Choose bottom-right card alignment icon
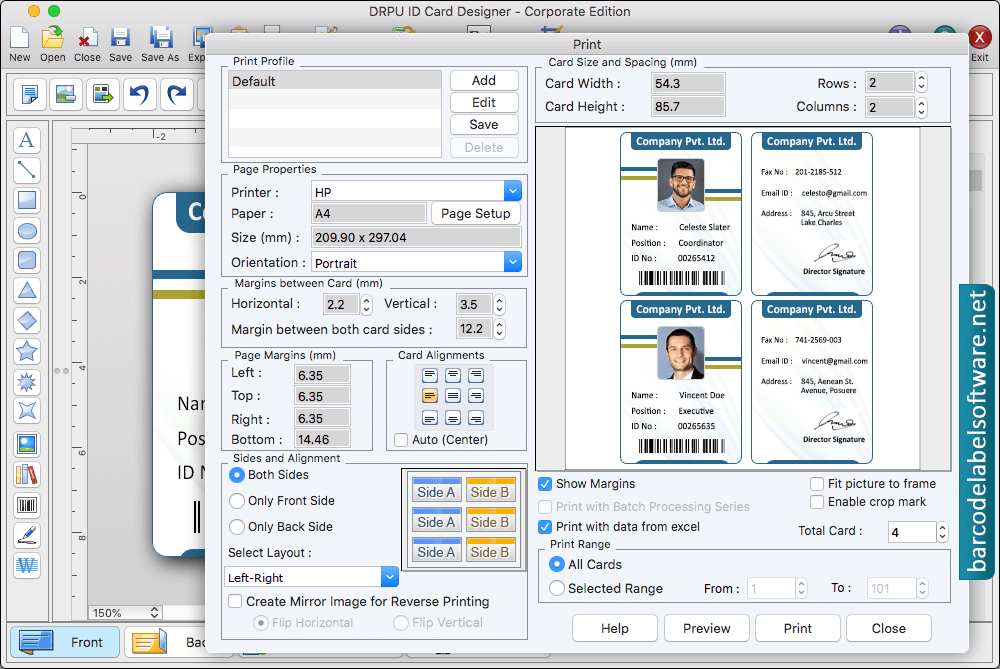 (476, 418)
